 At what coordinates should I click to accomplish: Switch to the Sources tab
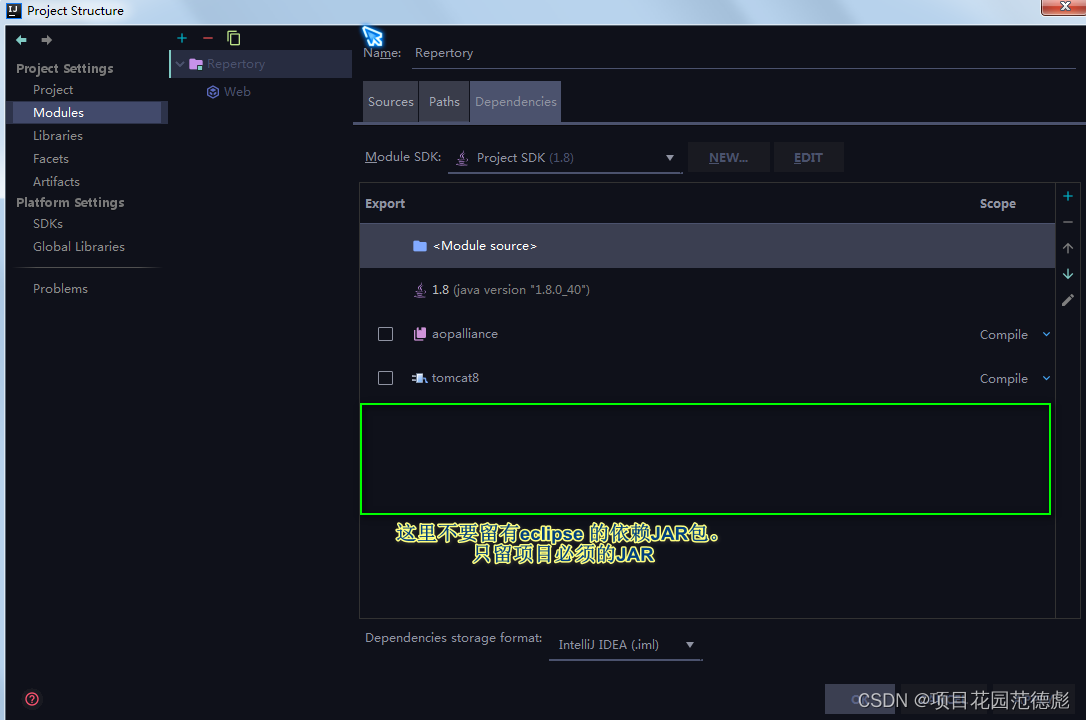pyautogui.click(x=391, y=102)
